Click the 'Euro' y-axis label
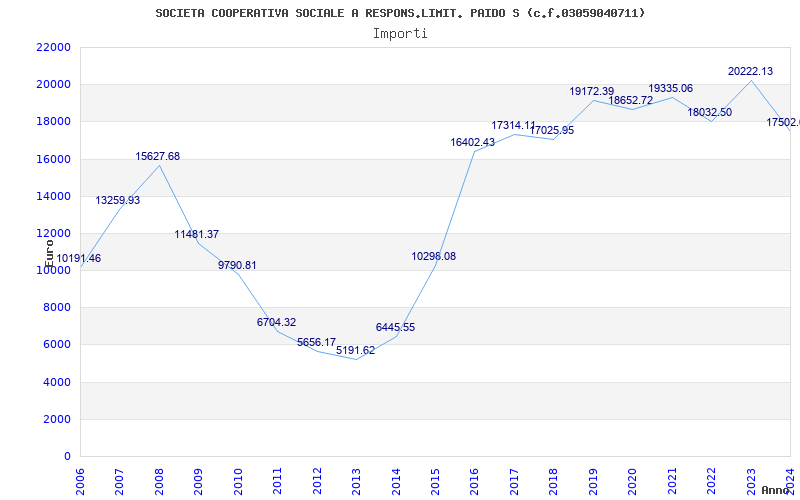 coord(49,254)
